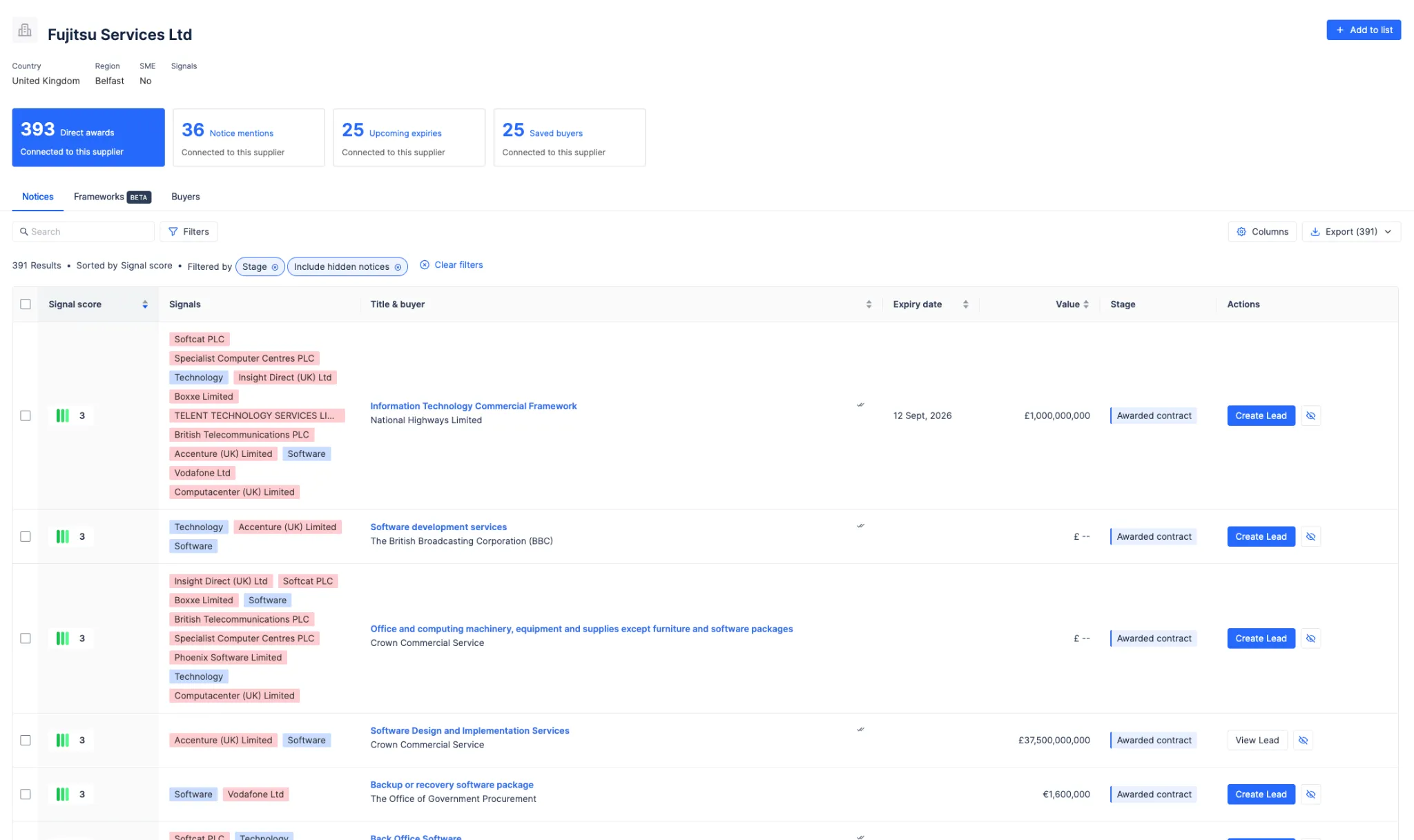Click the 391 Results count text
This screenshot has width=1414, height=840.
(x=37, y=266)
